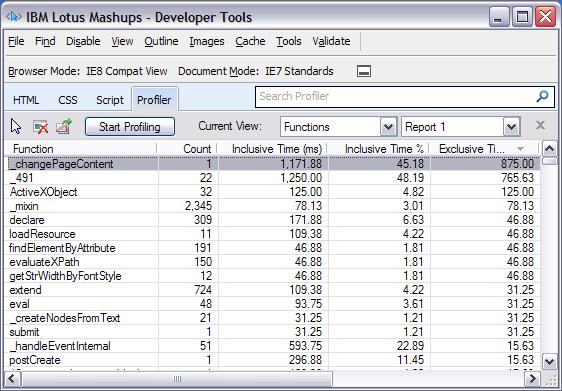The height and width of the screenshot is (391, 562).
Task: Click the IBM Lotus Mashups title icon
Action: click(x=14, y=16)
